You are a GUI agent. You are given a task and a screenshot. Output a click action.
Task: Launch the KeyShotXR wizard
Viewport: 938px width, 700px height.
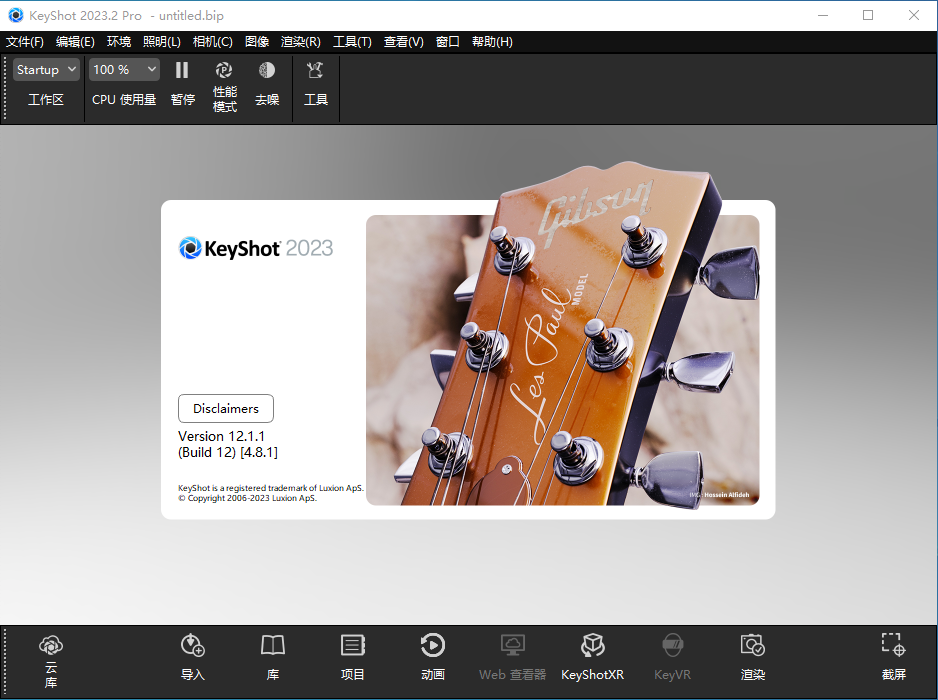(592, 656)
